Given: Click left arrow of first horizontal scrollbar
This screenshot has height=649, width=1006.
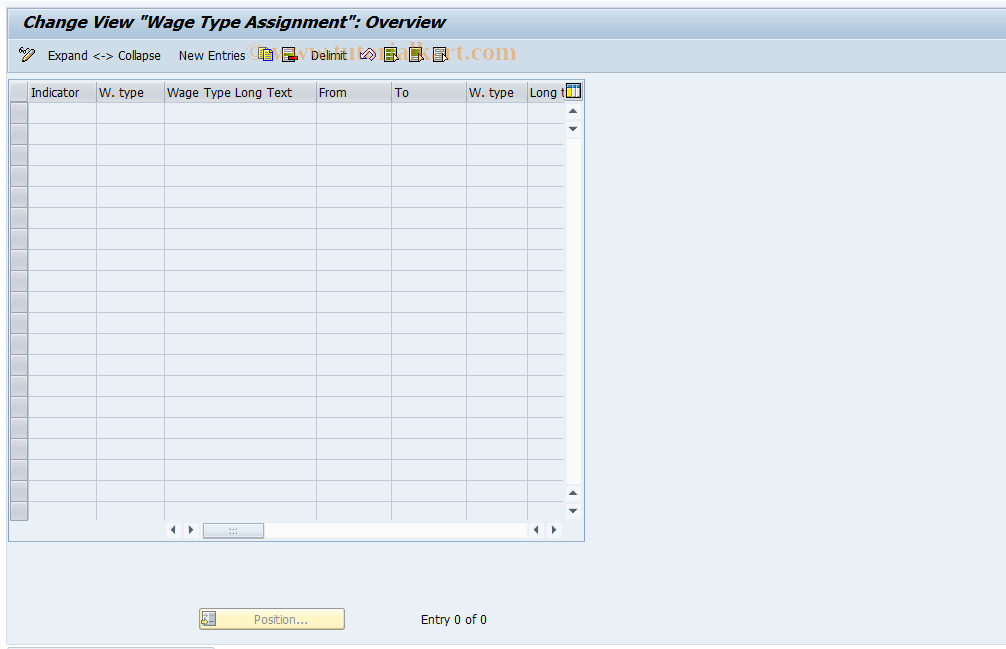Looking at the screenshot, I should (x=173, y=530).
